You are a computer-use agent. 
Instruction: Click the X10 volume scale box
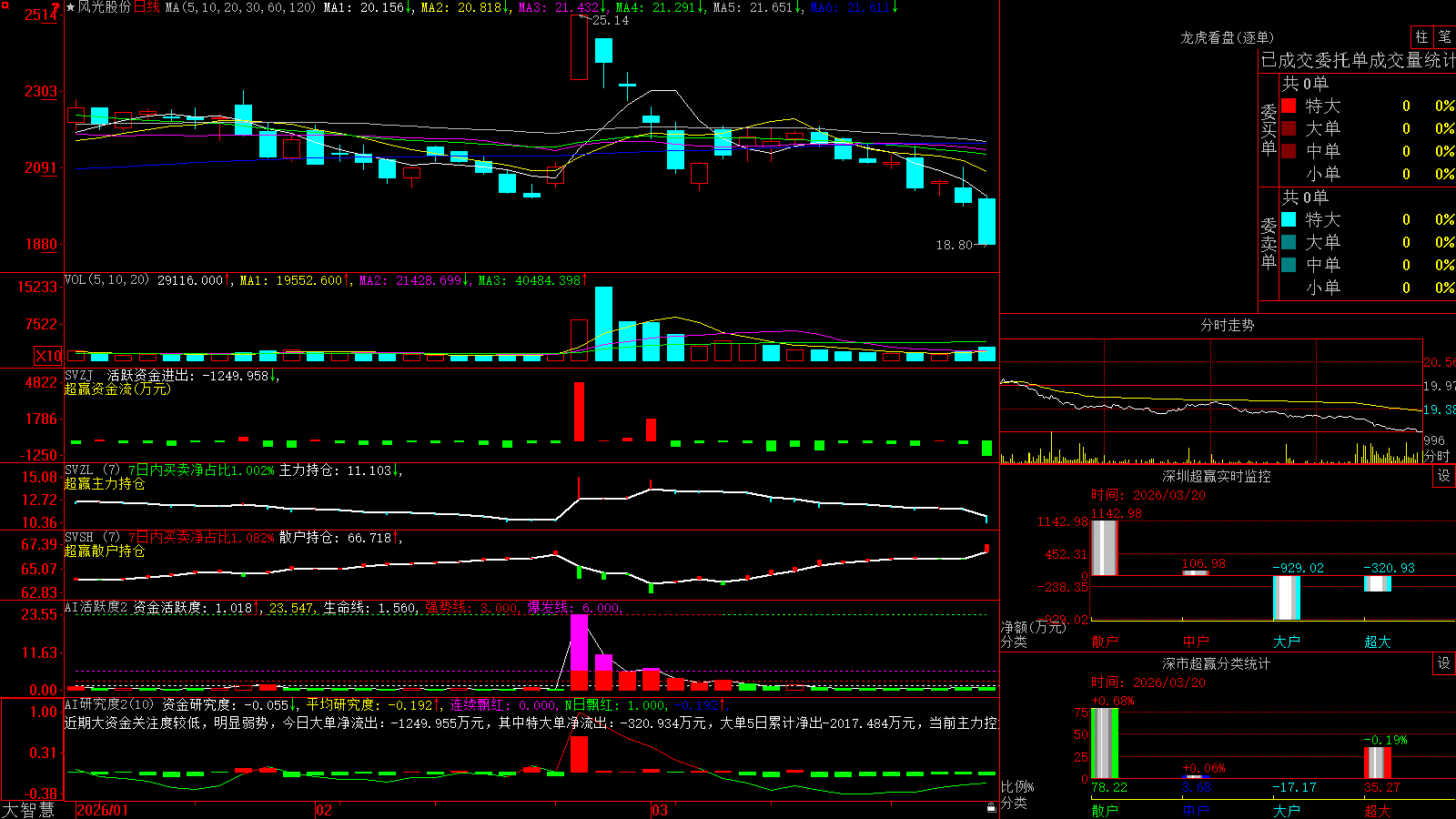48,356
